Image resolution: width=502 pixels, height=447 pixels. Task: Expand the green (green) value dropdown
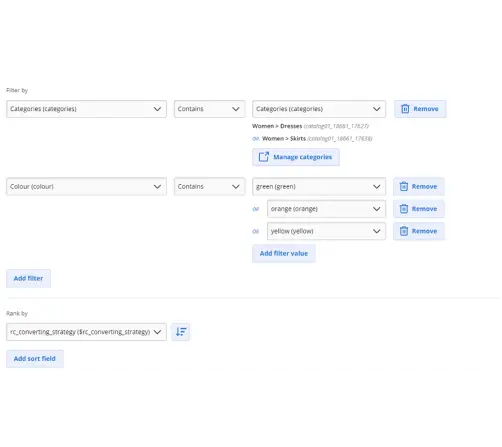point(319,187)
